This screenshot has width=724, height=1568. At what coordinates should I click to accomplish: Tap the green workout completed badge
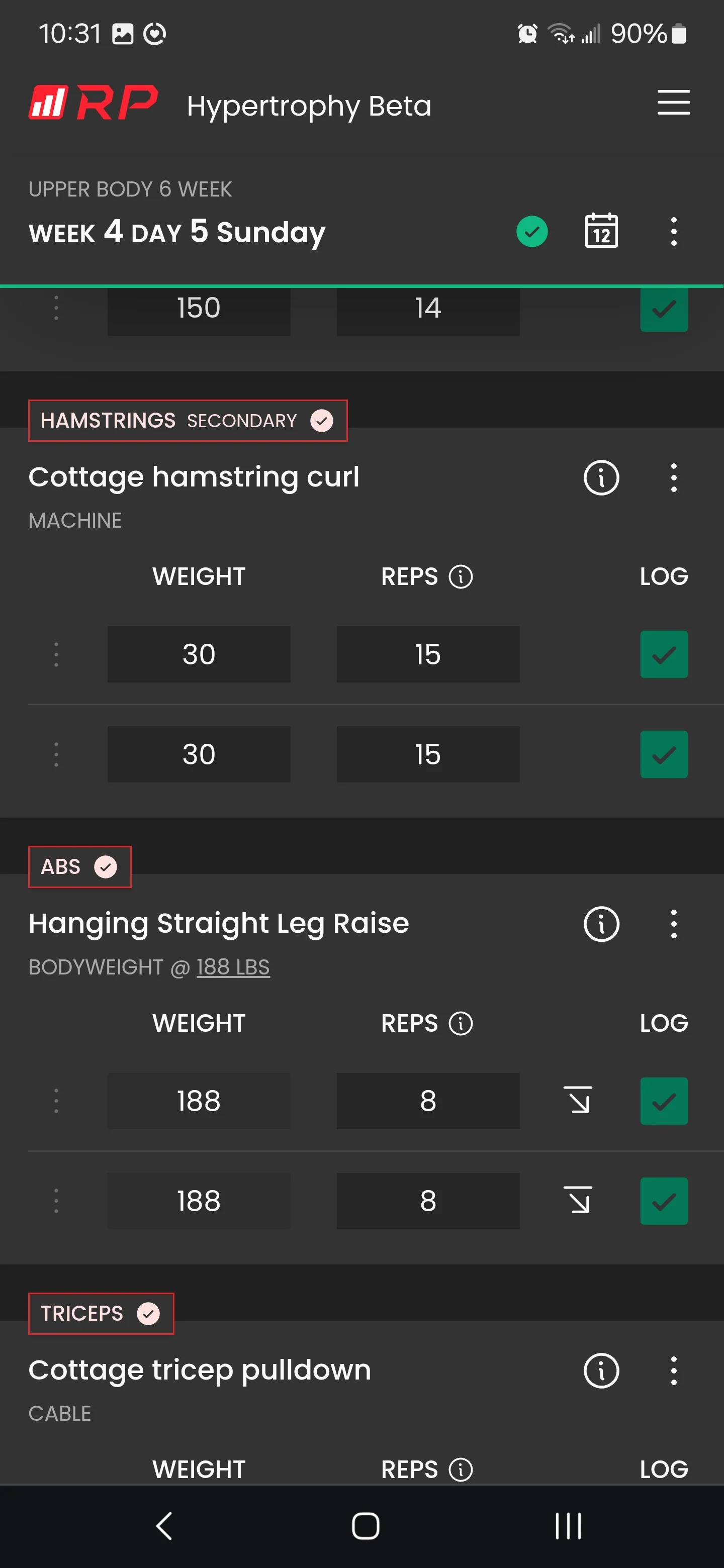click(531, 231)
